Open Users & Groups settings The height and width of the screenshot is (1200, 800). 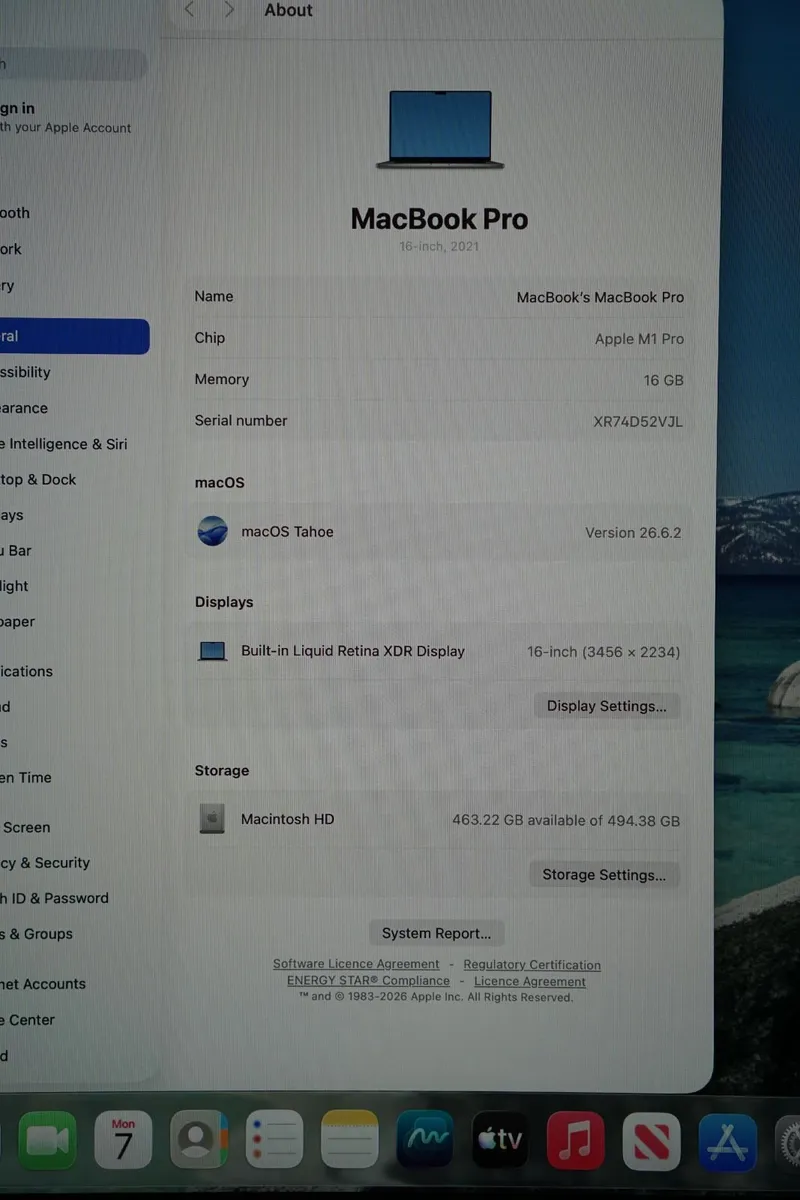coord(38,934)
